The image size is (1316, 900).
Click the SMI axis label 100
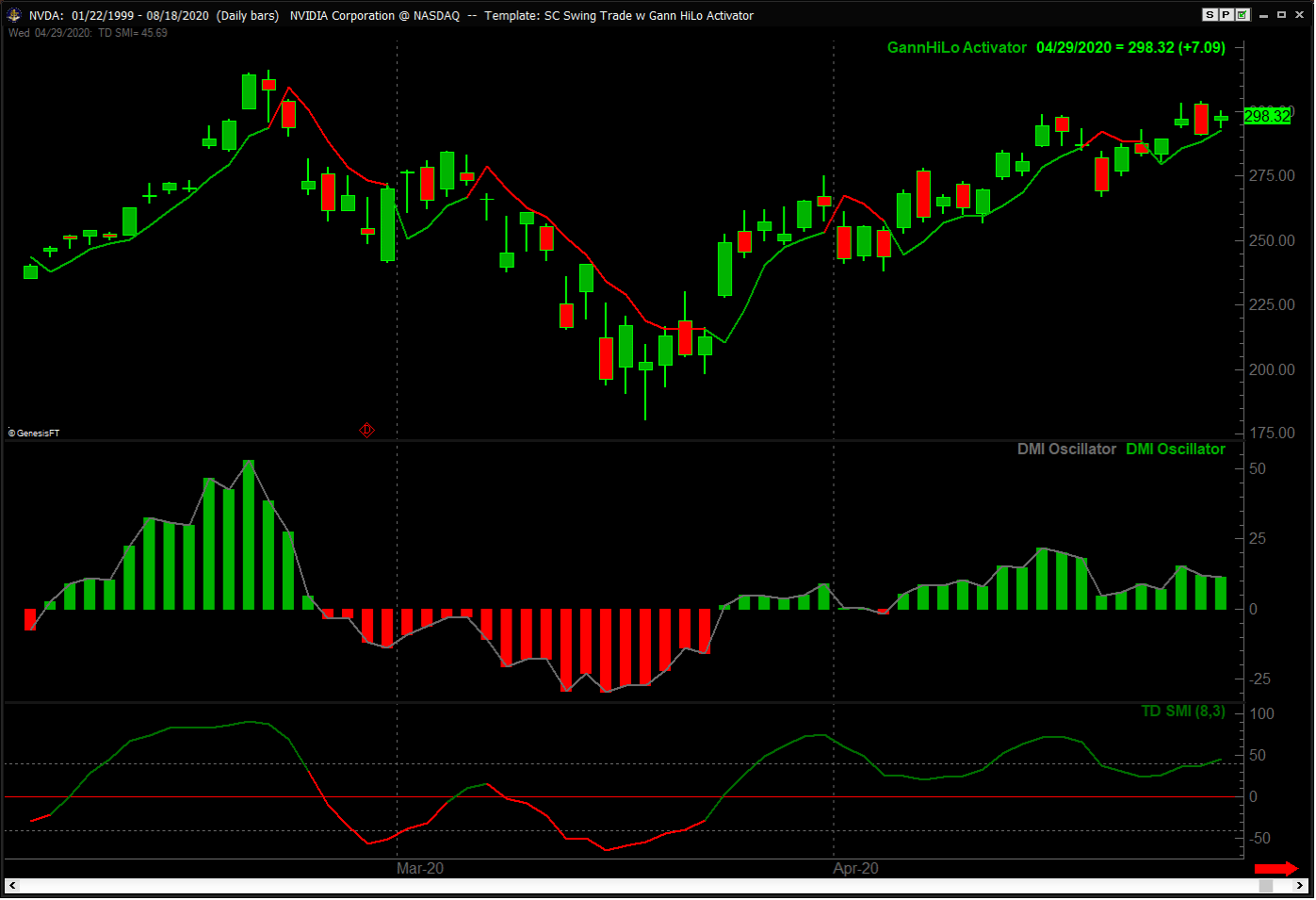coord(1261,714)
